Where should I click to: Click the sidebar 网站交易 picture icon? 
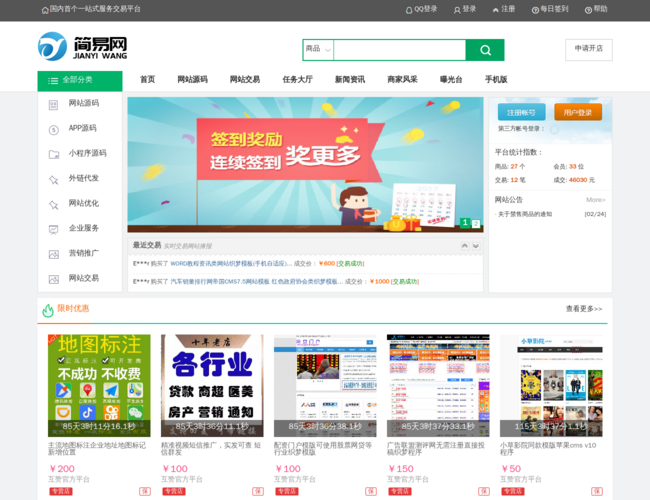tap(53, 279)
